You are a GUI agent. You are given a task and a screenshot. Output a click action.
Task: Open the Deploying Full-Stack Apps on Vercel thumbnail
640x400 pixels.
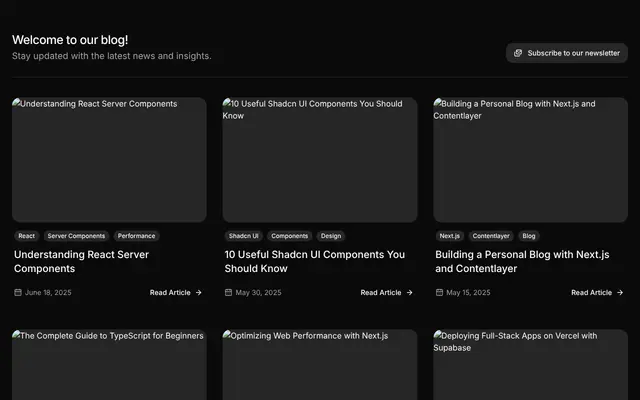click(x=530, y=365)
